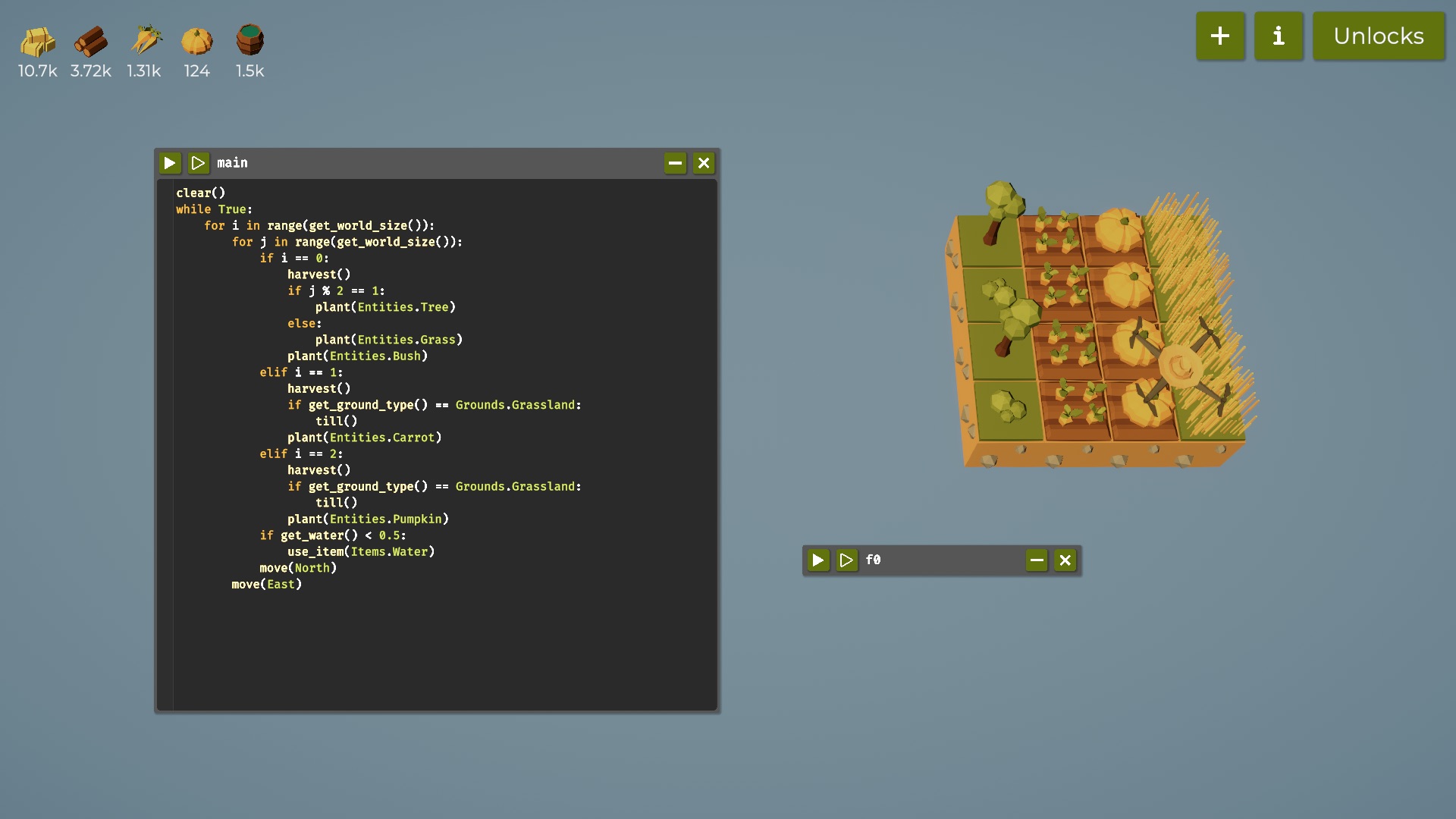The width and height of the screenshot is (1456, 819).
Task: Place cursor on plant(Entities.Pumpkin) line
Action: (368, 519)
